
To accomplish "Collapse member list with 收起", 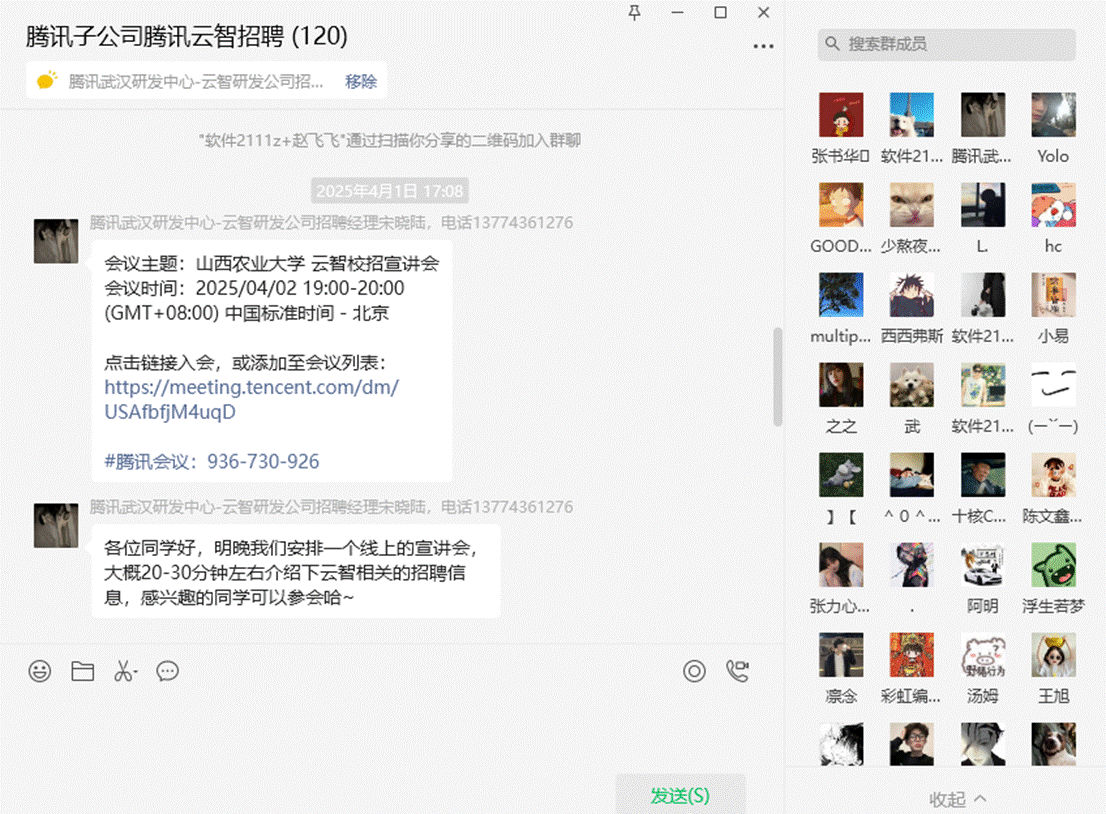I will tap(957, 799).
